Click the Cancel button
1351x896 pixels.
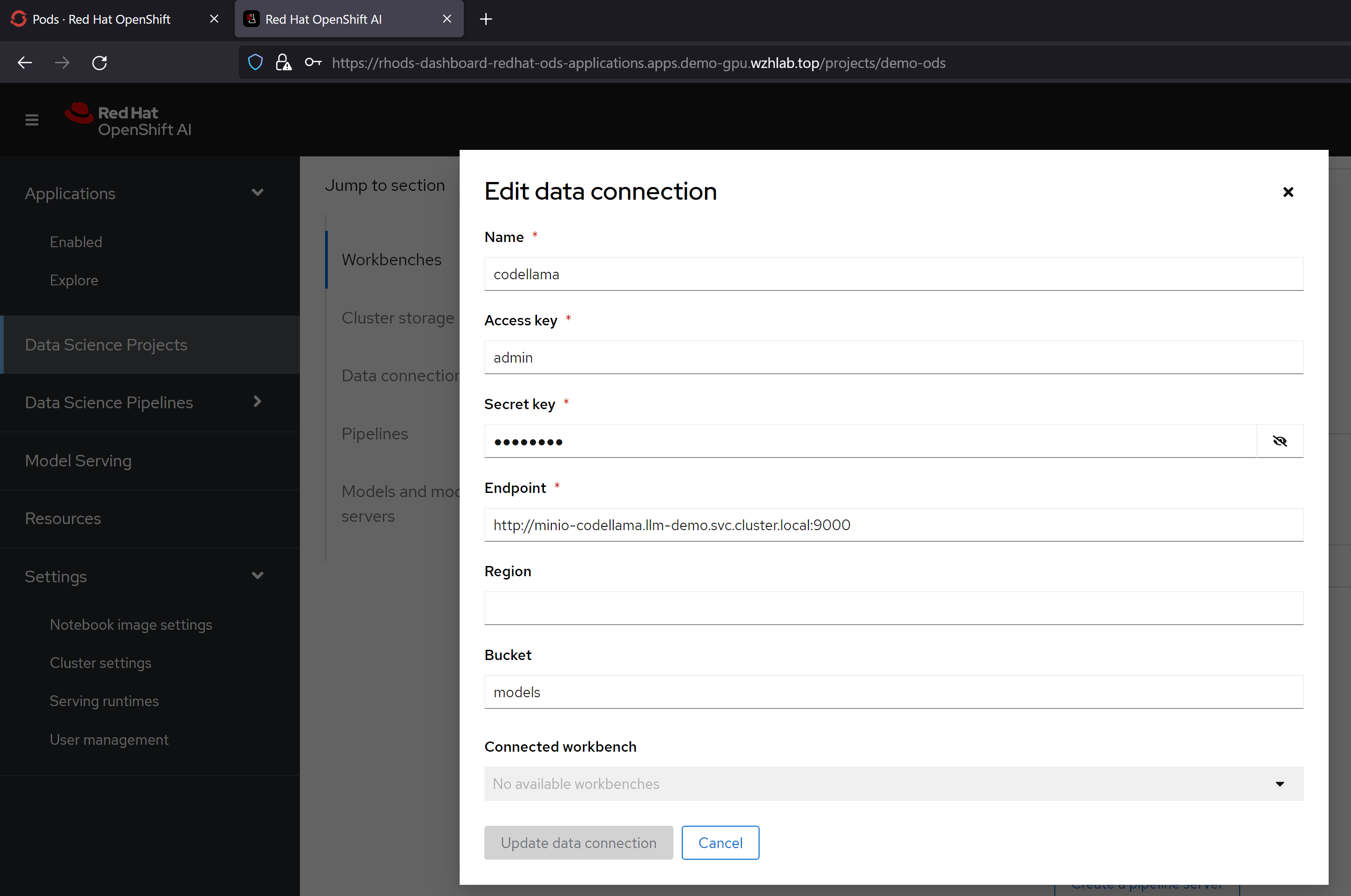(720, 843)
